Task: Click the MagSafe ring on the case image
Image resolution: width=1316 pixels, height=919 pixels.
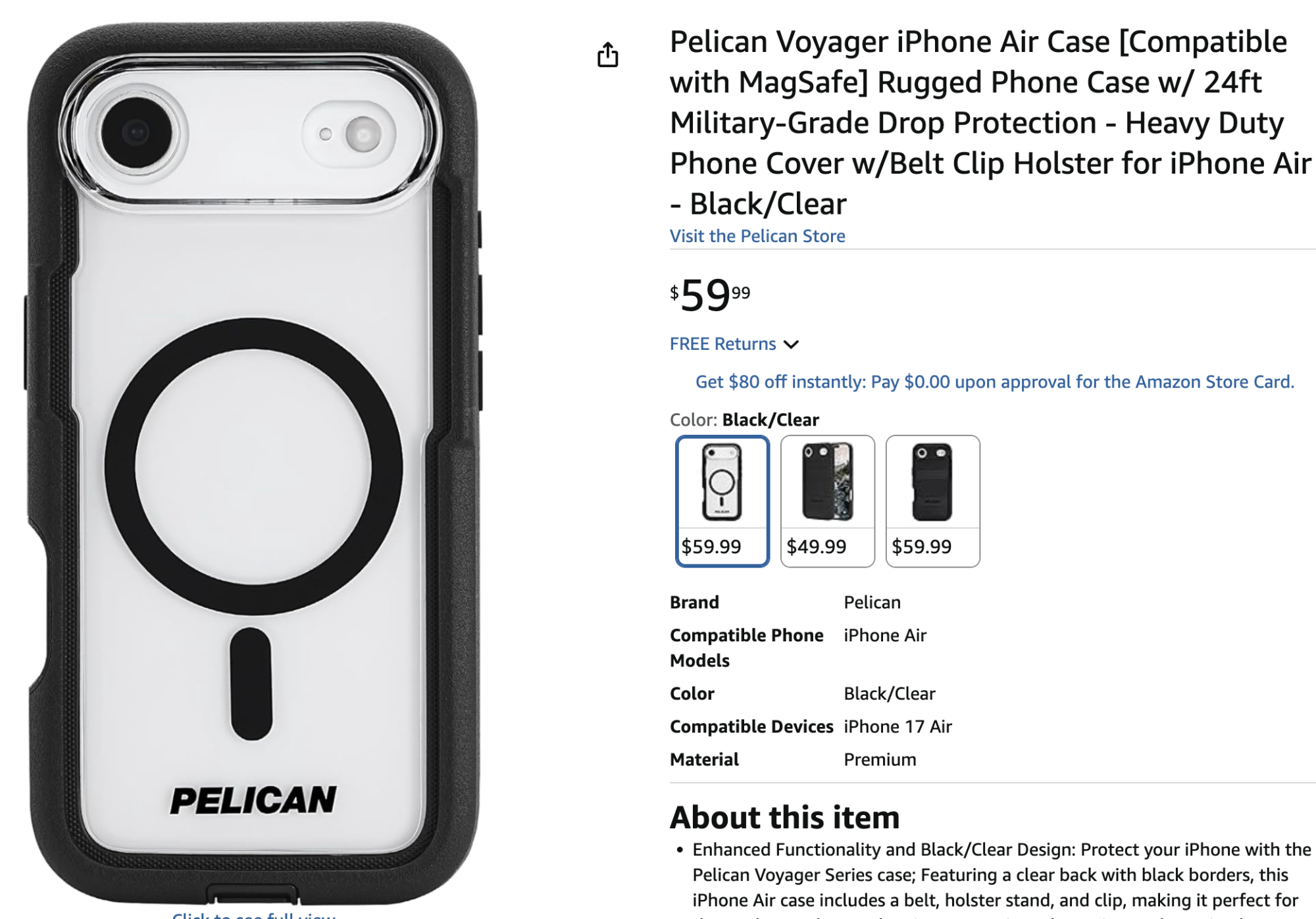Action: pyautogui.click(x=253, y=466)
